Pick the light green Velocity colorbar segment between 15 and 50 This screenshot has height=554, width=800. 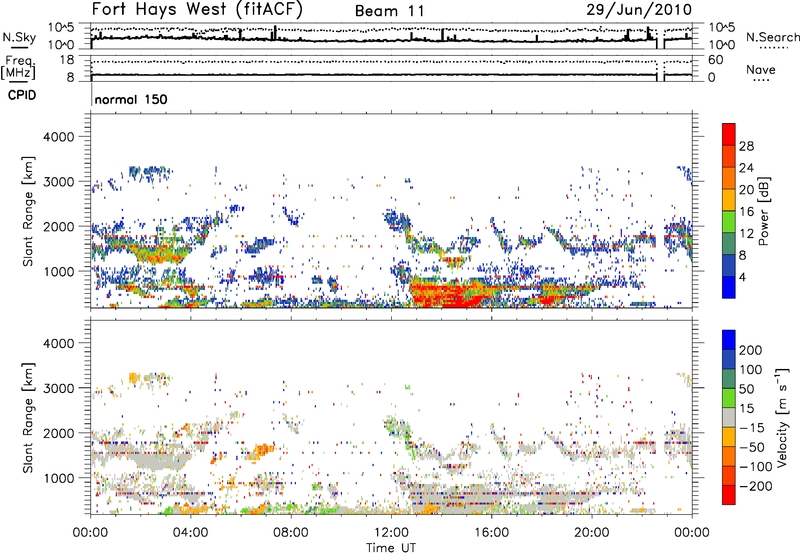coord(729,398)
